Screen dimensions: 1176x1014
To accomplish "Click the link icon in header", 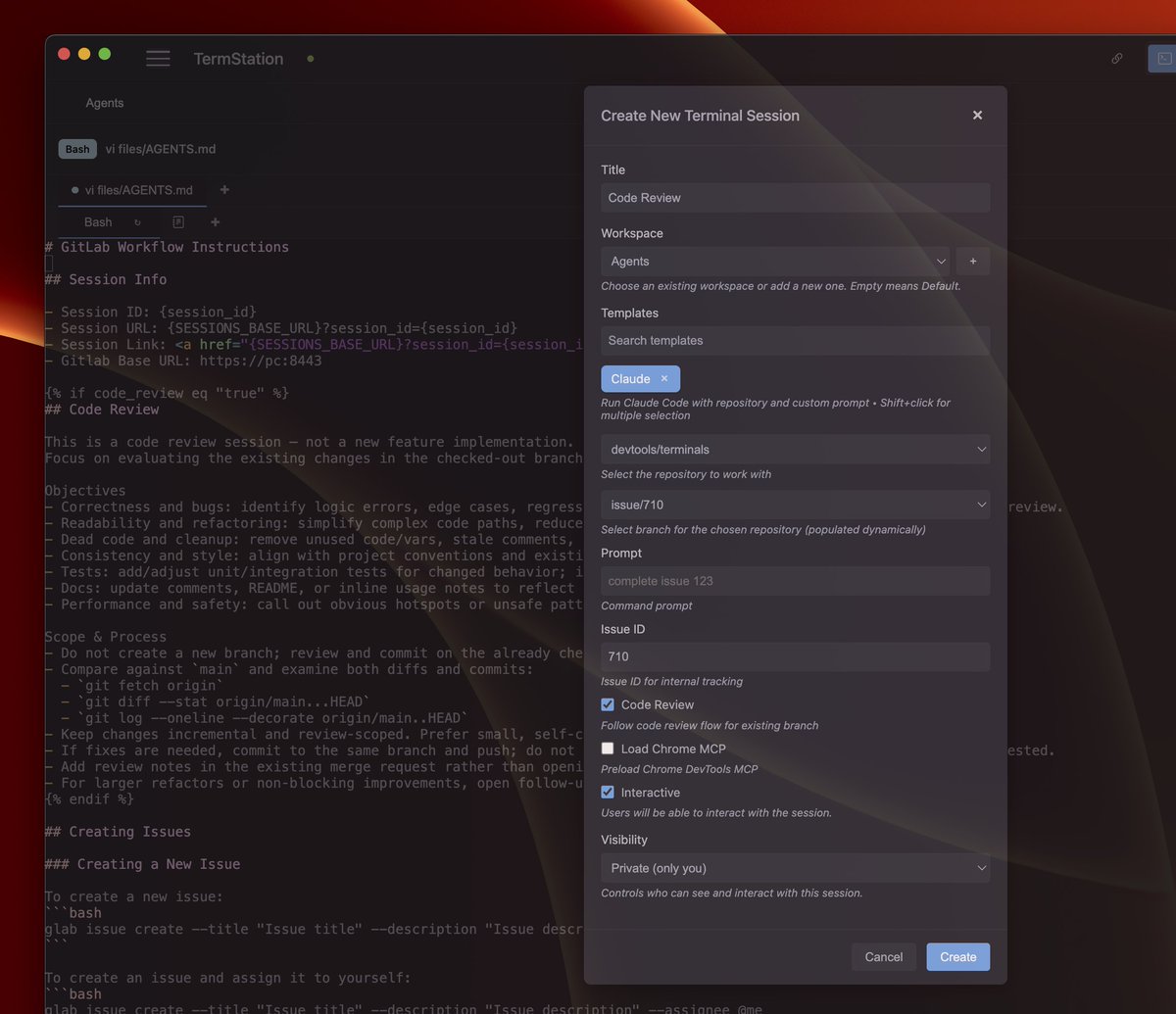I will pos(1116,59).
